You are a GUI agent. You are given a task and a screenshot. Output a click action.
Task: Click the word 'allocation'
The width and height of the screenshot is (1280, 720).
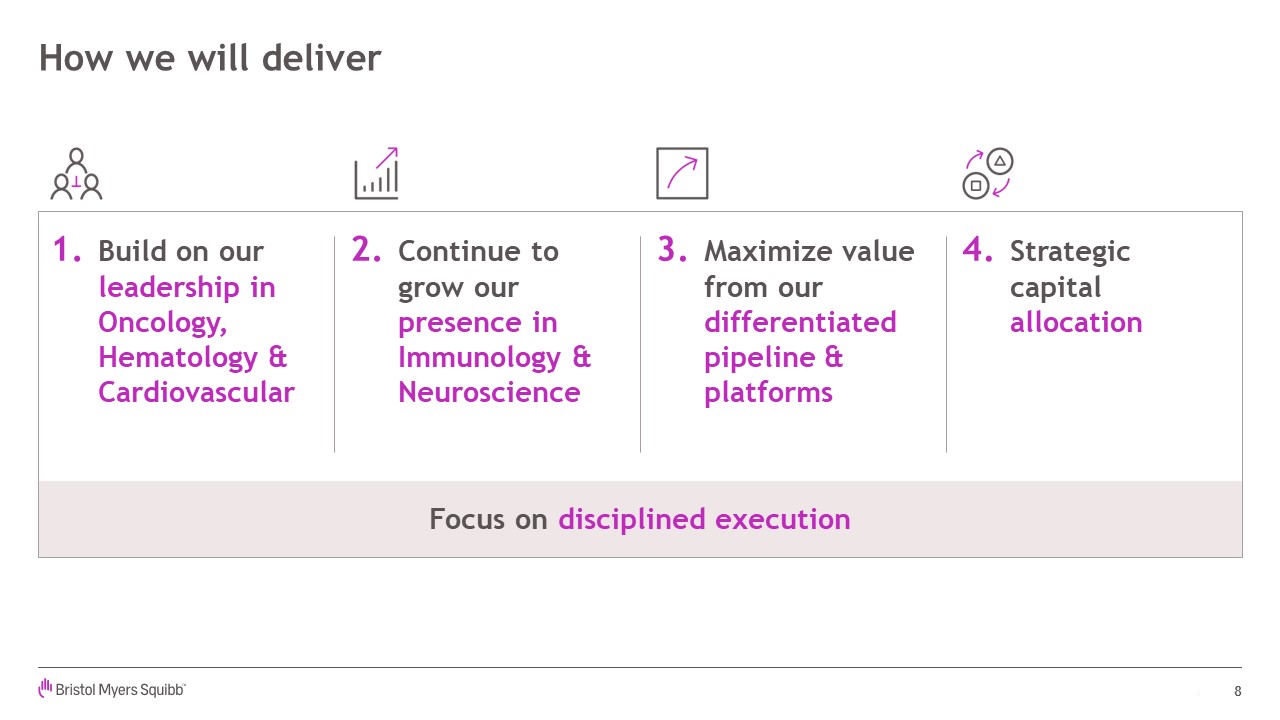point(1076,322)
